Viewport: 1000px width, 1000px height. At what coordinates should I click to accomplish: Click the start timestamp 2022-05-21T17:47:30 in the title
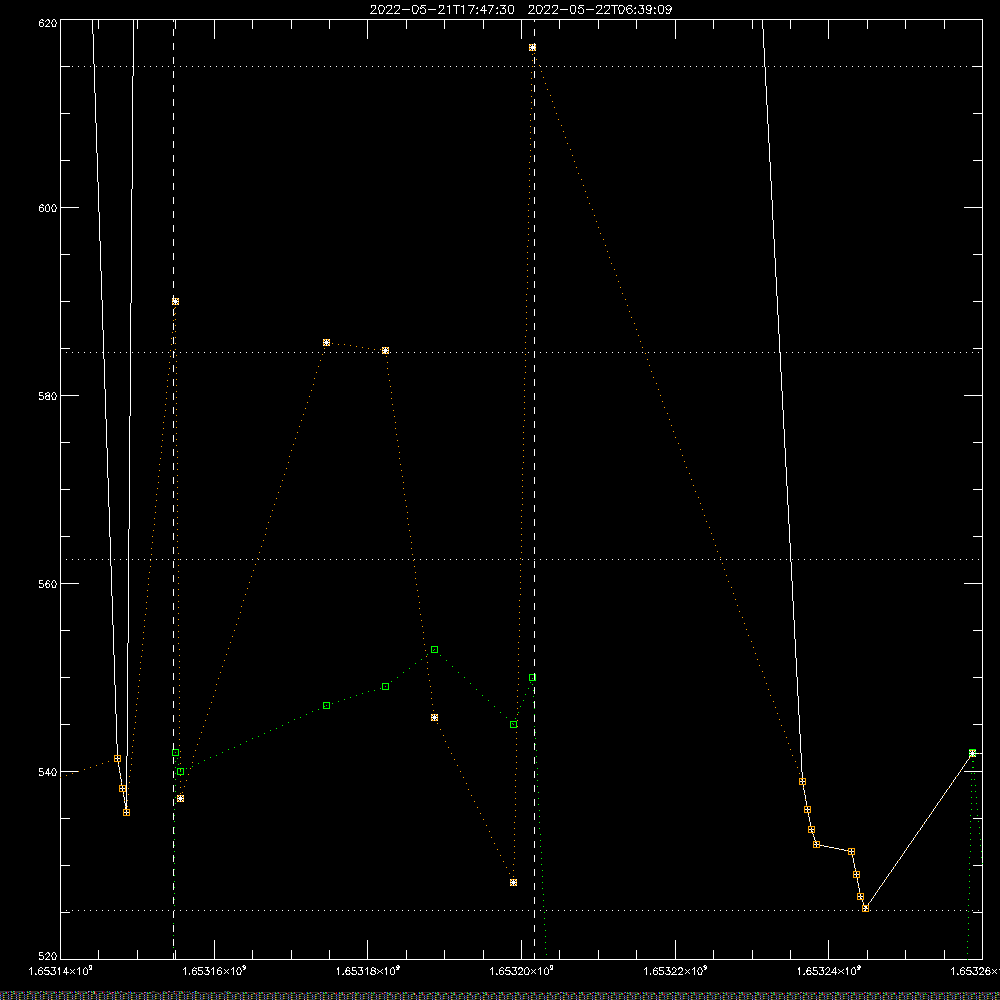(442, 10)
